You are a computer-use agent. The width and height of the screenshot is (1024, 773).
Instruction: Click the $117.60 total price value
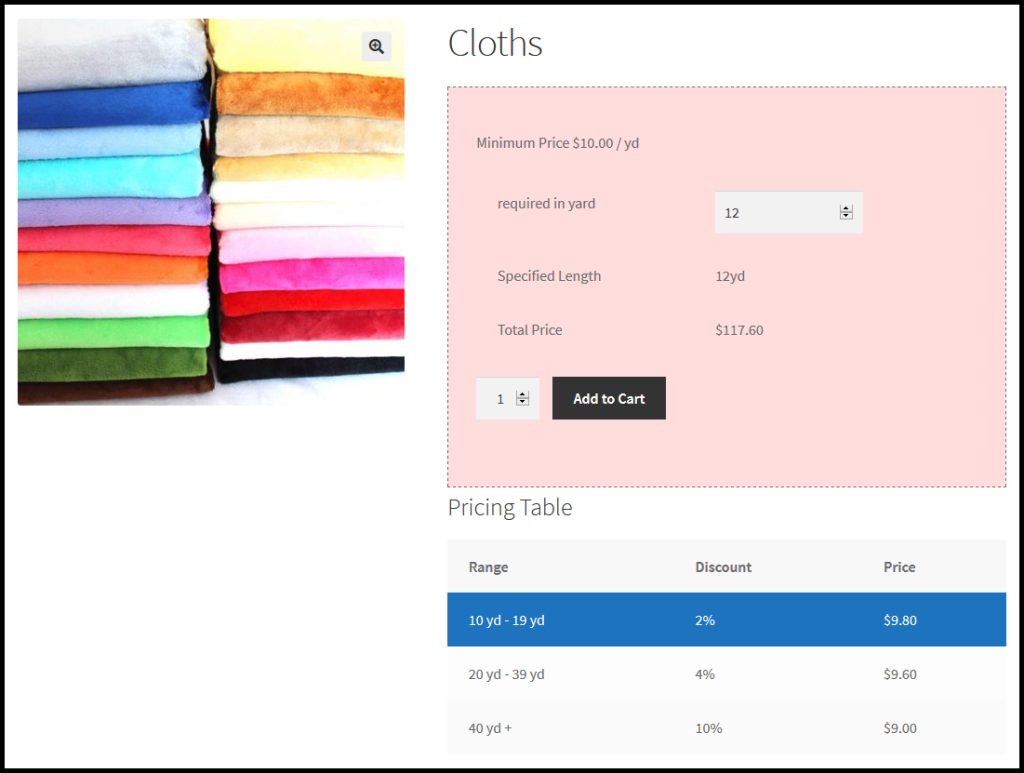pos(739,330)
